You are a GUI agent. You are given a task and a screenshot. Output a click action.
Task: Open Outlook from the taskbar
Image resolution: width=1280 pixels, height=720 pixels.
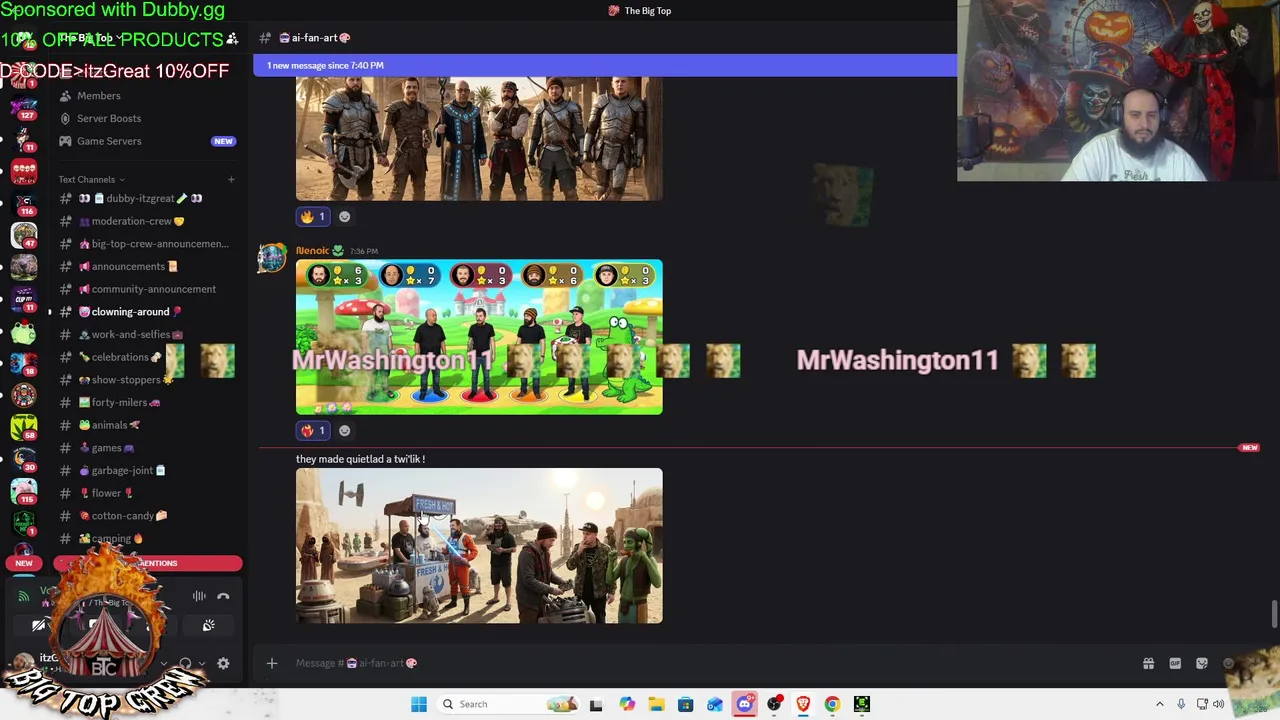[x=715, y=704]
